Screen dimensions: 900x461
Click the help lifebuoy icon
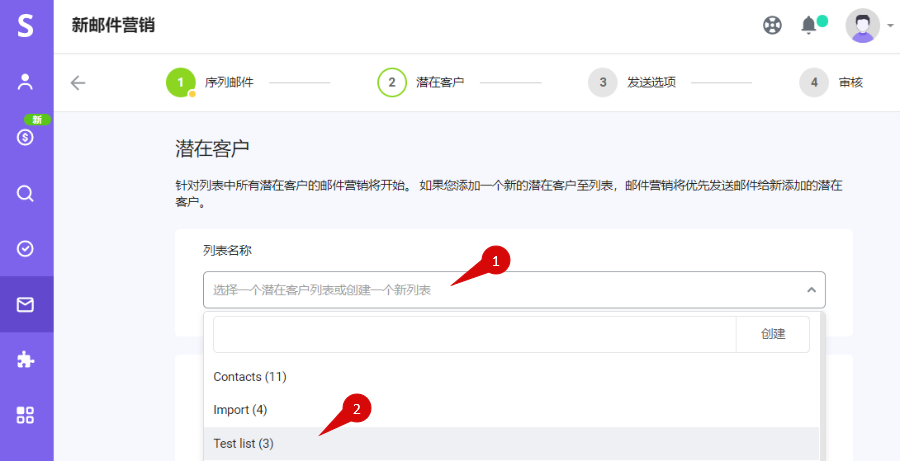tap(772, 25)
